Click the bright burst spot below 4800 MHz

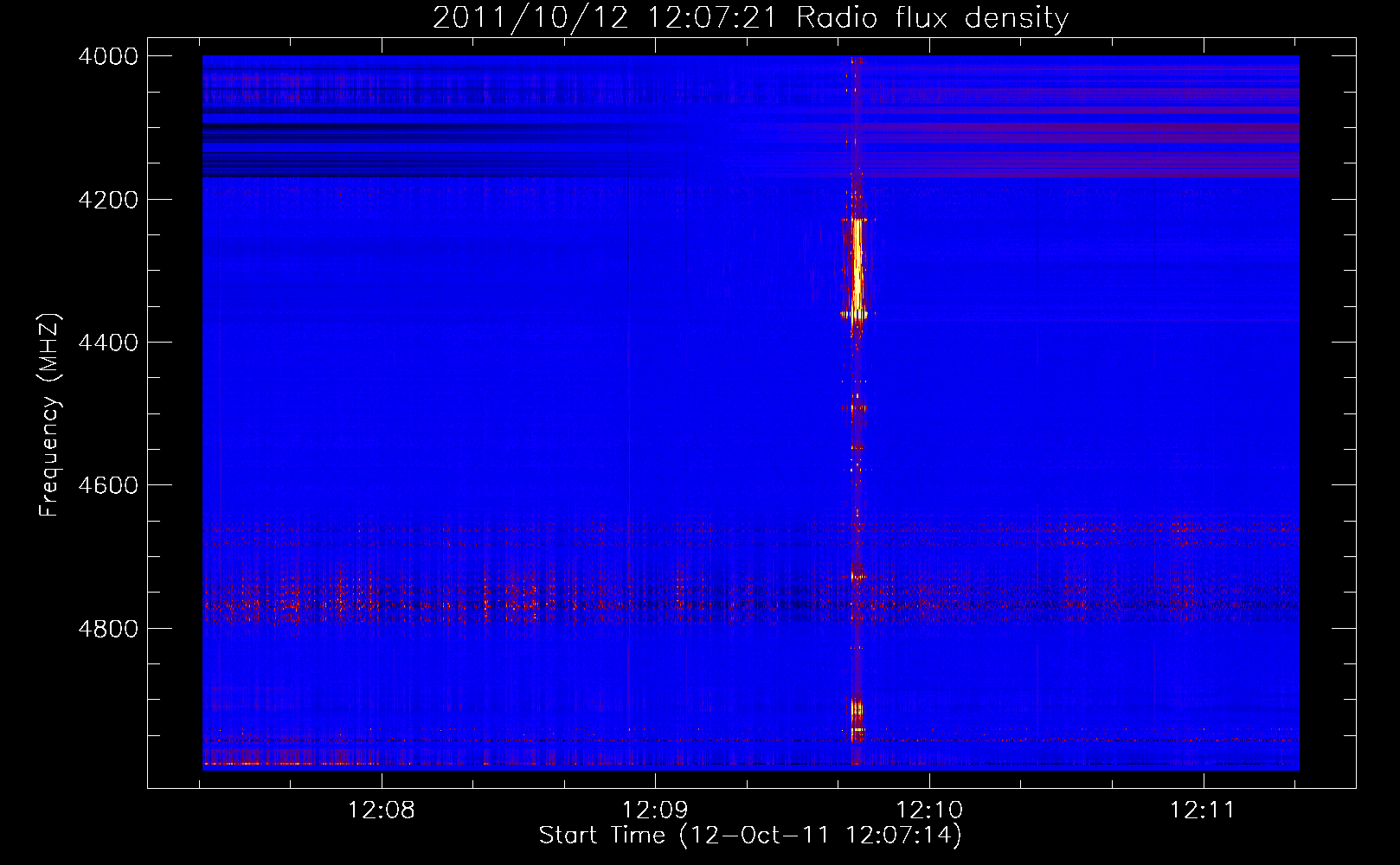857,720
